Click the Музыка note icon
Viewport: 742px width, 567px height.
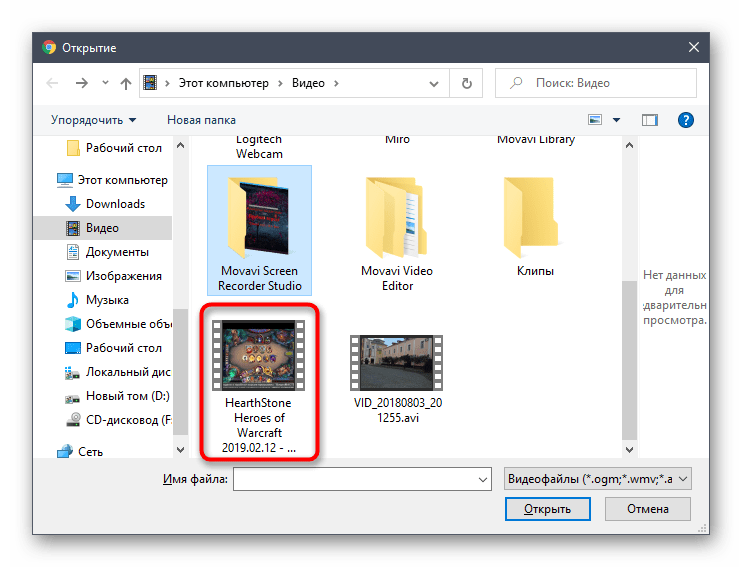[72, 300]
